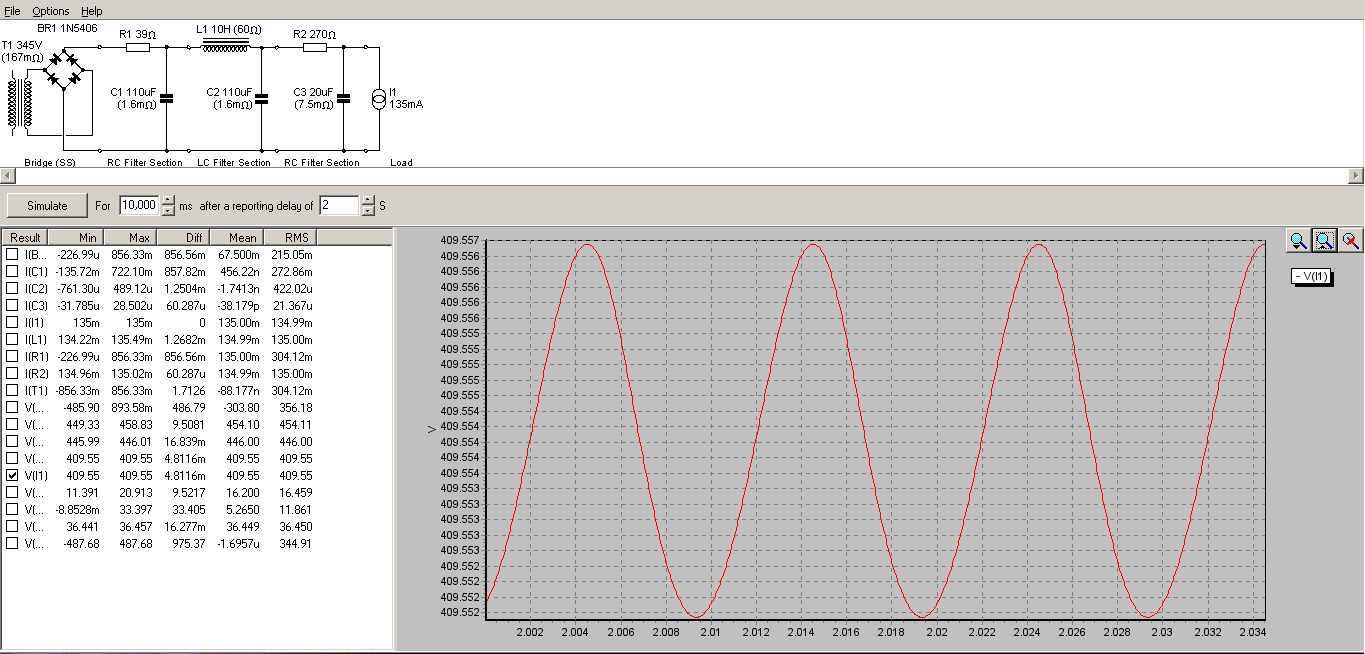Viewport: 1365px width, 654px height.
Task: Enable the I(C3) result checkbox
Action: point(12,305)
